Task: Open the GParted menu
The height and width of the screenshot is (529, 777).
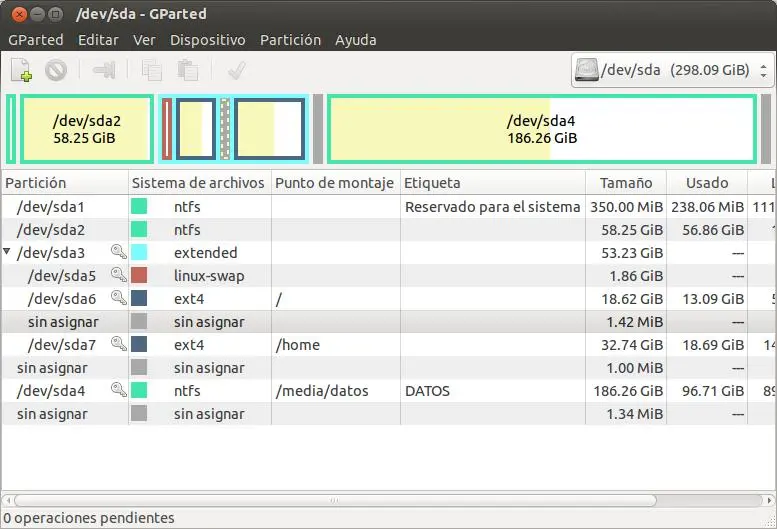Action: coord(36,40)
